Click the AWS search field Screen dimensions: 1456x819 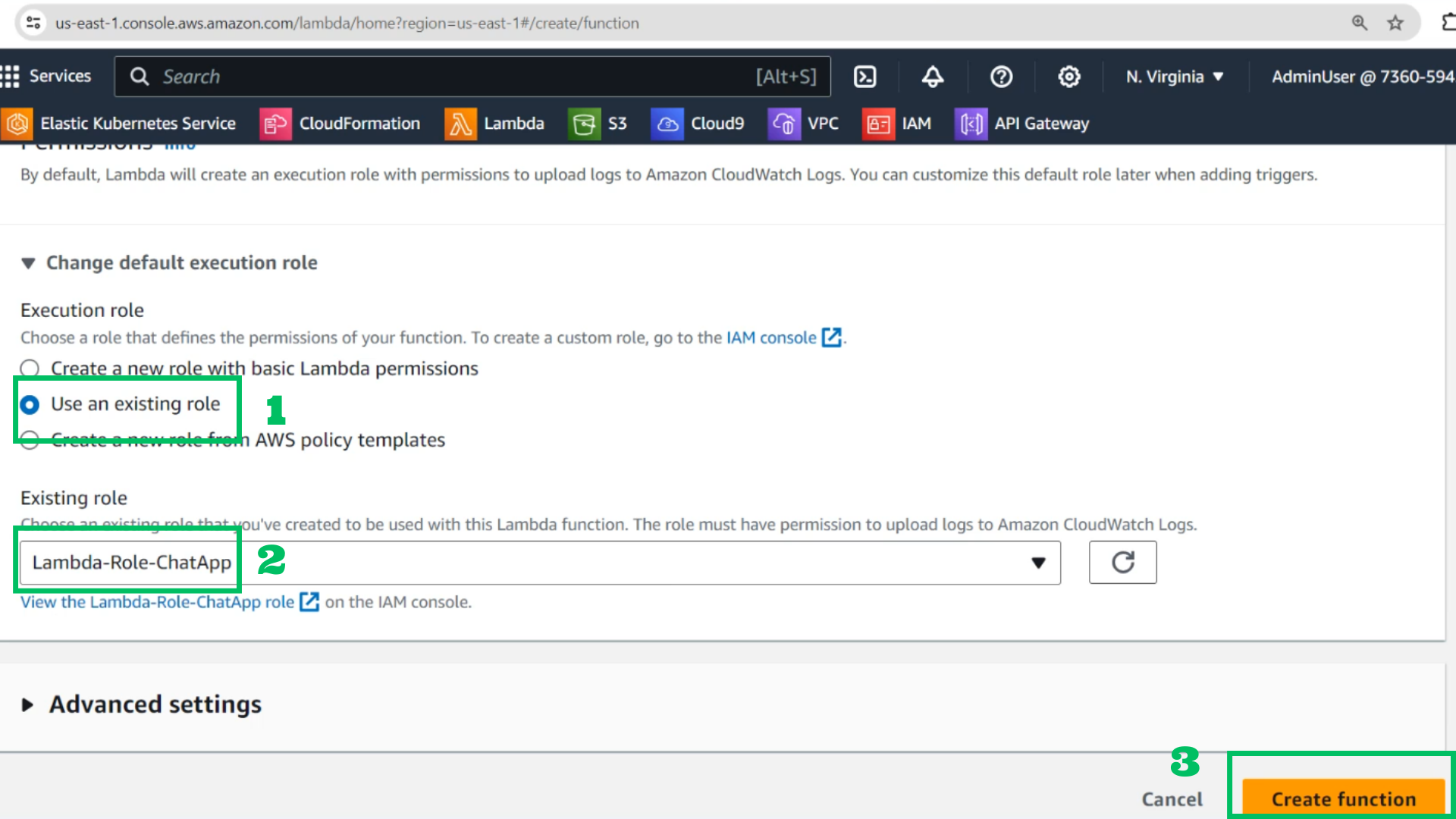(x=472, y=77)
